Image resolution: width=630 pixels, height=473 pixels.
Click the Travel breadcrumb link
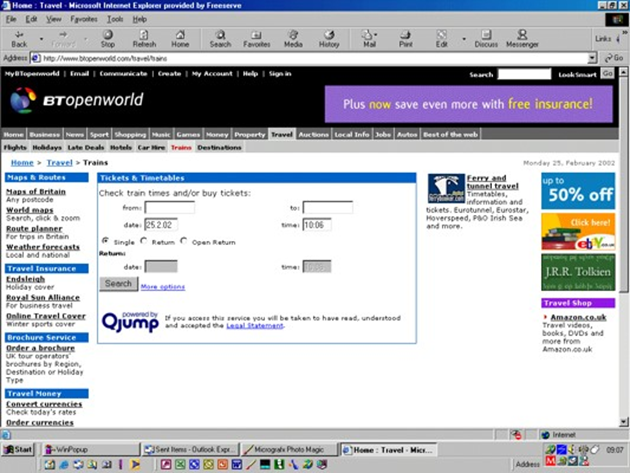tap(59, 162)
